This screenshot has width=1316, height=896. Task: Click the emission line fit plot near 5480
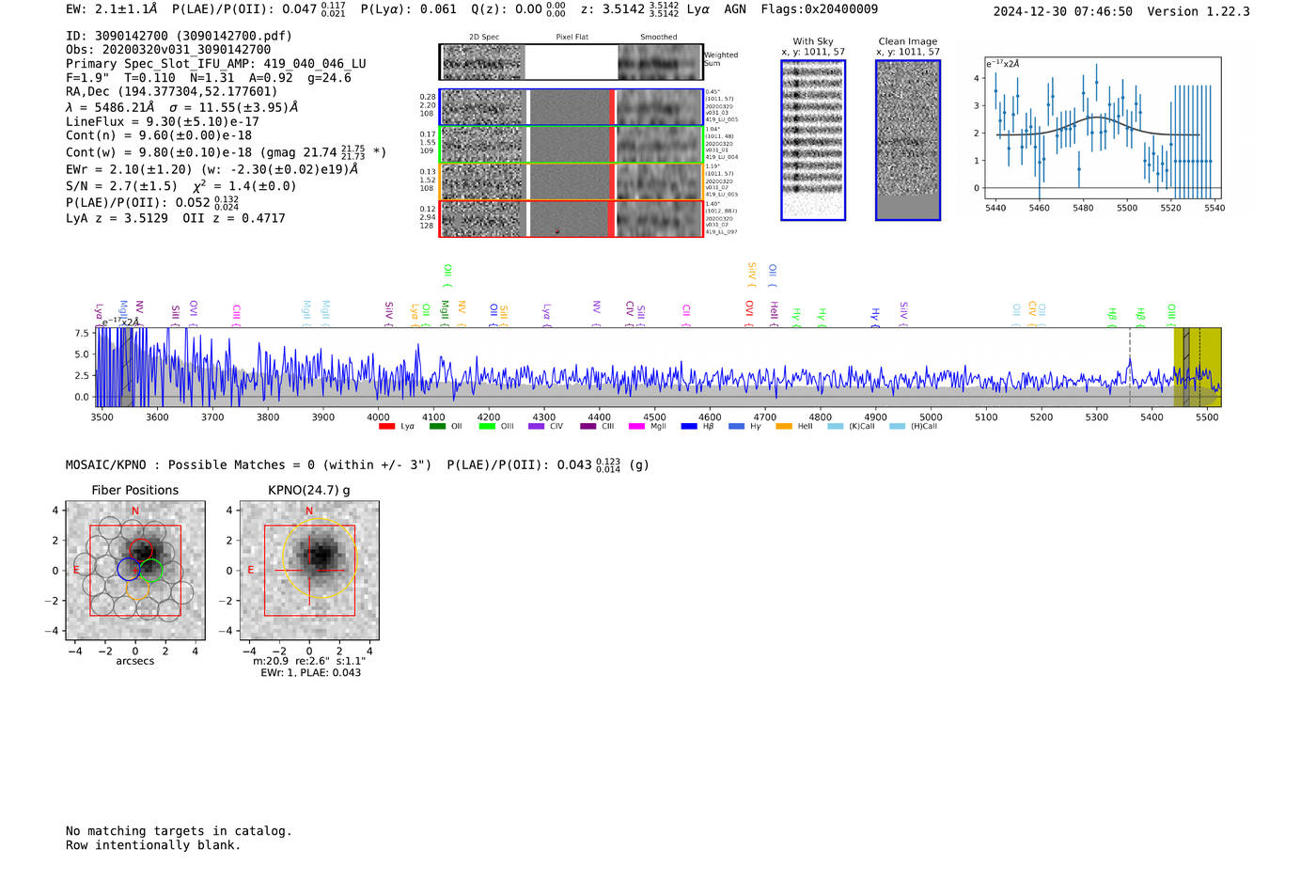click(1102, 128)
